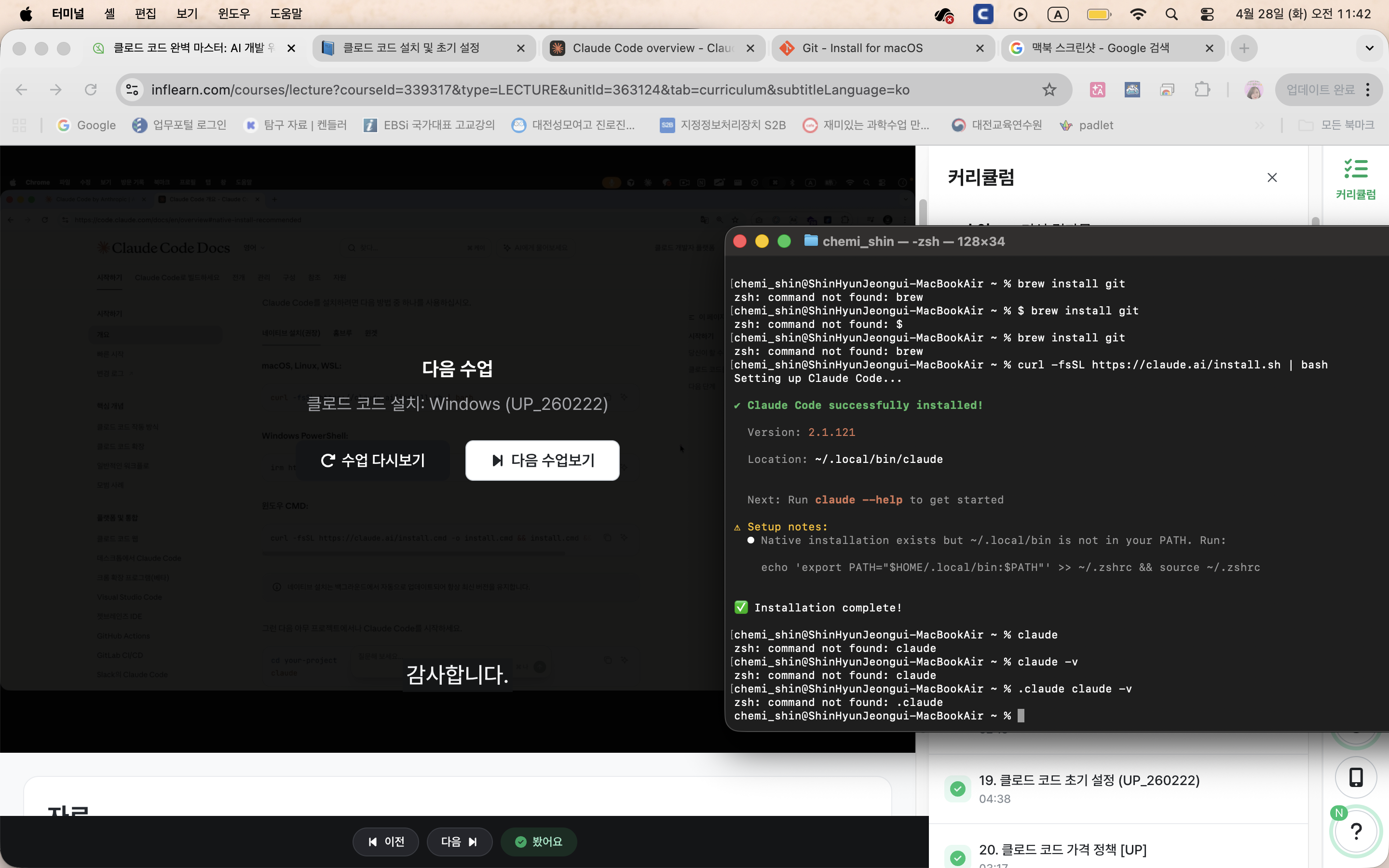
Task: Open macOS Control Center icon in menu bar
Action: [x=1207, y=14]
